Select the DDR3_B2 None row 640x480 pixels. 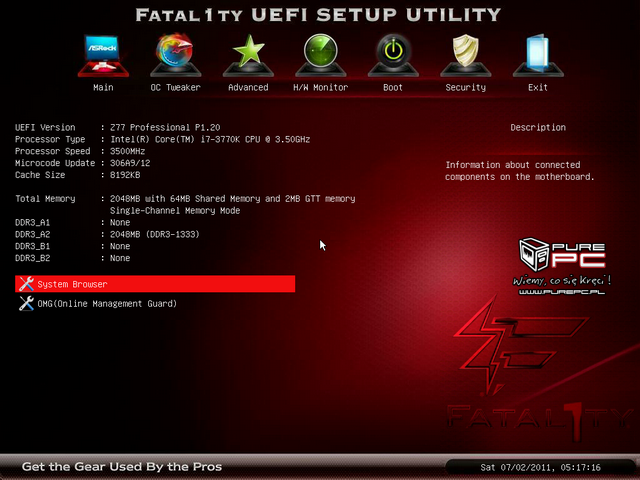click(x=73, y=258)
